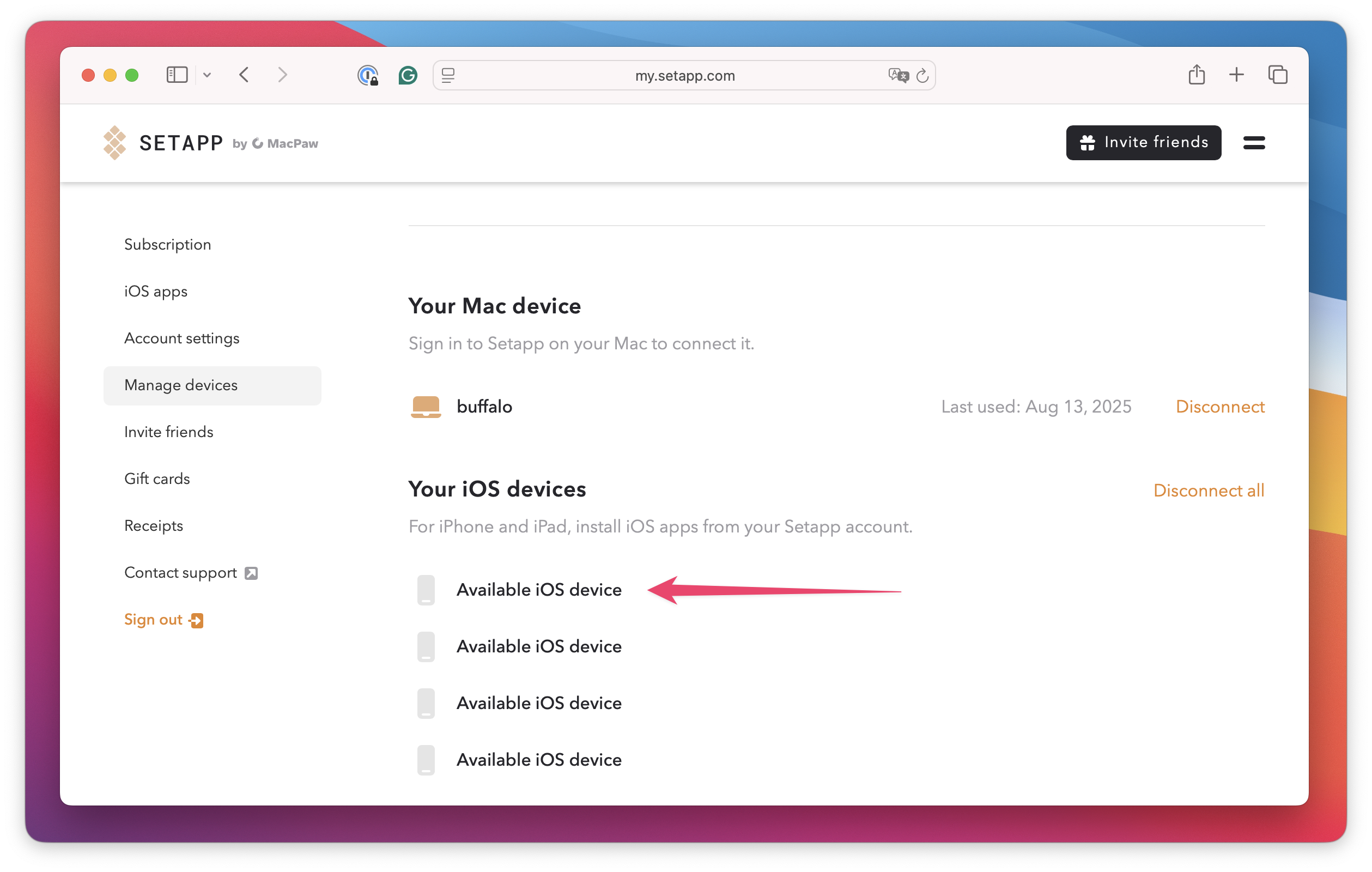Click the Invite friends button
This screenshot has width=1372, height=872.
[x=1143, y=142]
